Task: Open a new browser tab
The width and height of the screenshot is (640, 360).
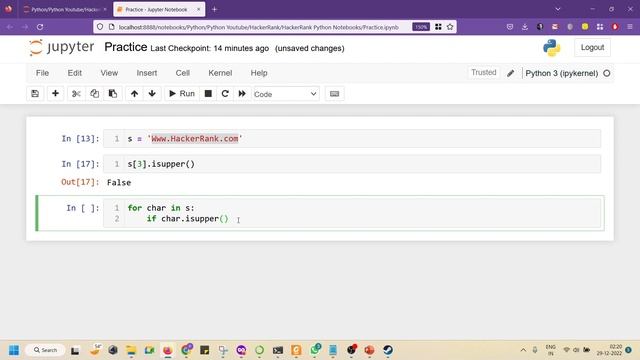Action: [215, 9]
